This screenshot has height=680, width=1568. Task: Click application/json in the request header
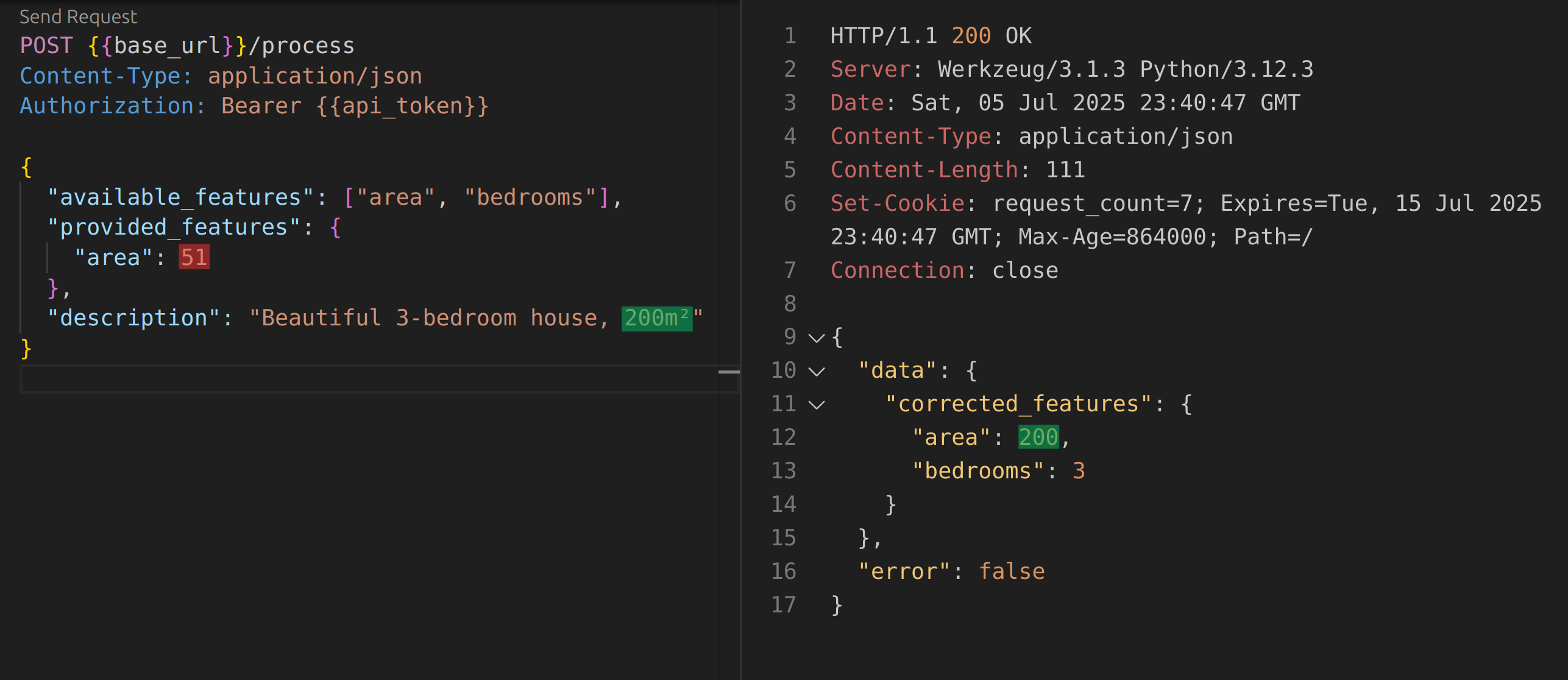click(315, 76)
